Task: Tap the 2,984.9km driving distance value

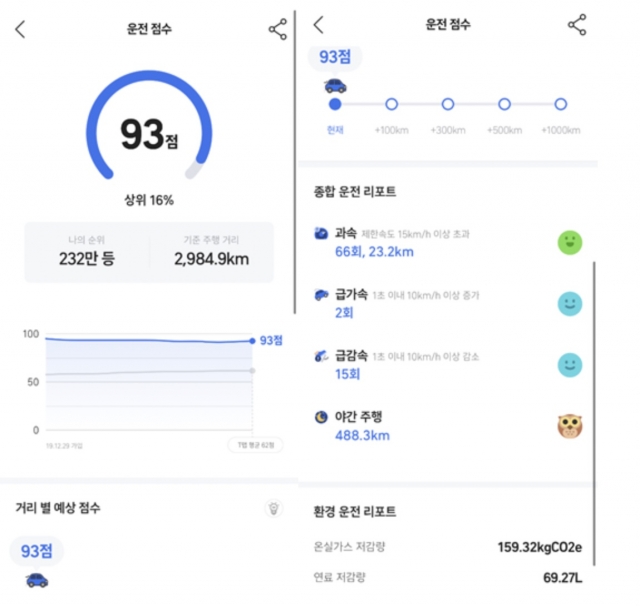Action: point(211,259)
